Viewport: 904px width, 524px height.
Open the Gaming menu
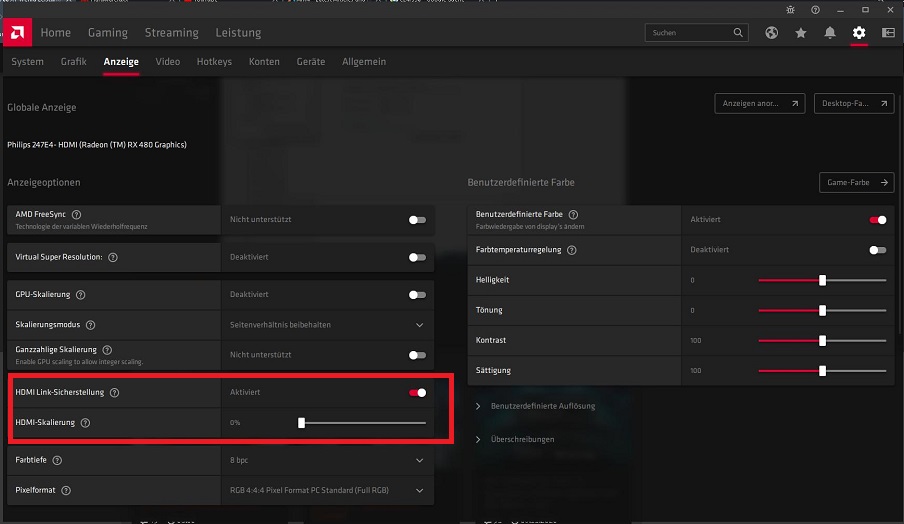tap(108, 33)
